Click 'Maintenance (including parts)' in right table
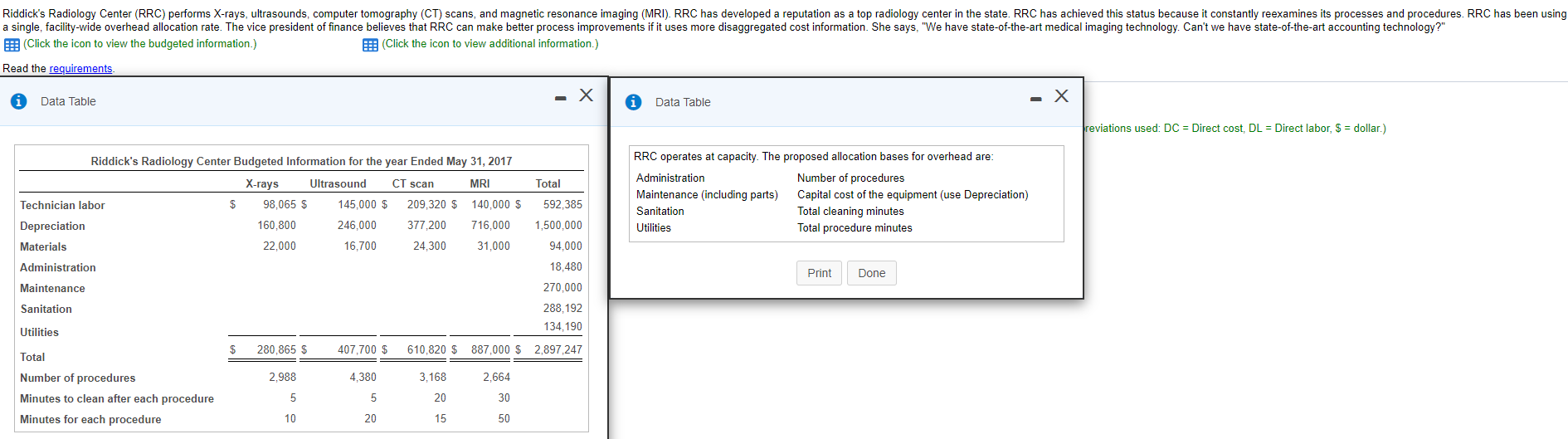 [707, 194]
